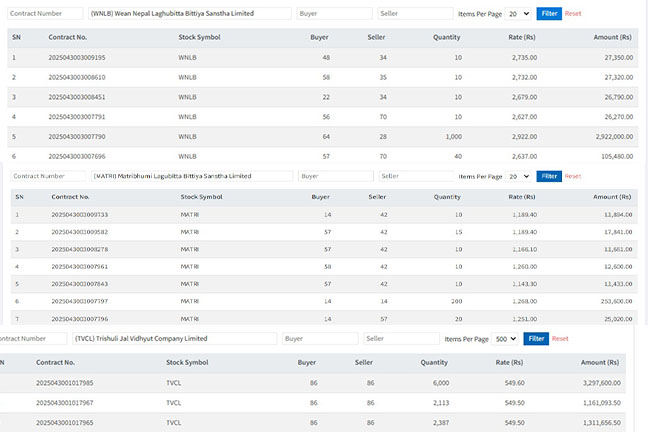Click Contract Number field in the WNLB panel

(46, 14)
